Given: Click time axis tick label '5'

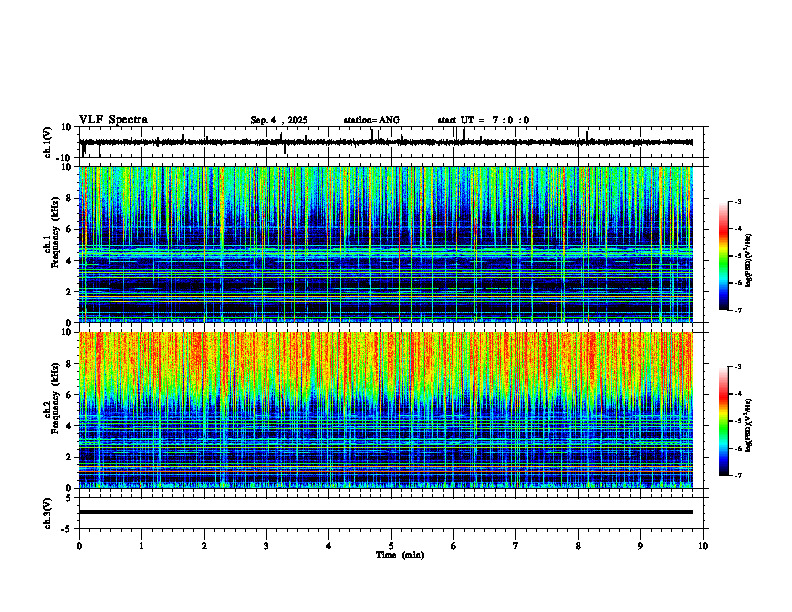Looking at the screenshot, I should coord(391,546).
